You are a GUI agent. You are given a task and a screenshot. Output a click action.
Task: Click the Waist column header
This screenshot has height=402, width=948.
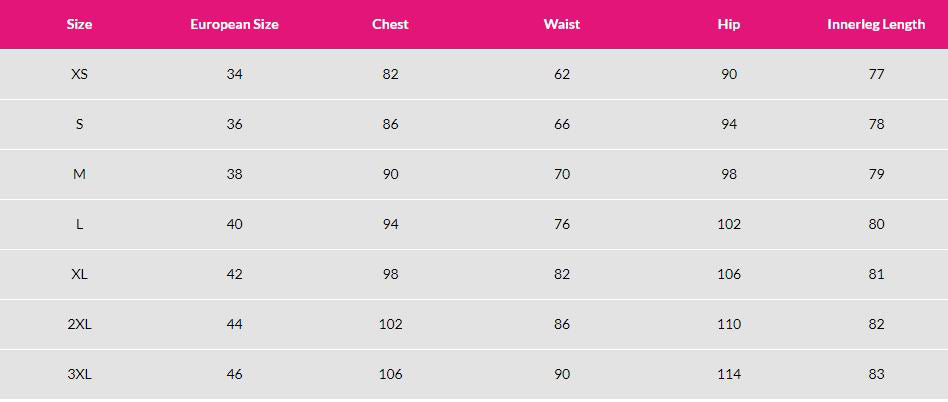(561, 24)
